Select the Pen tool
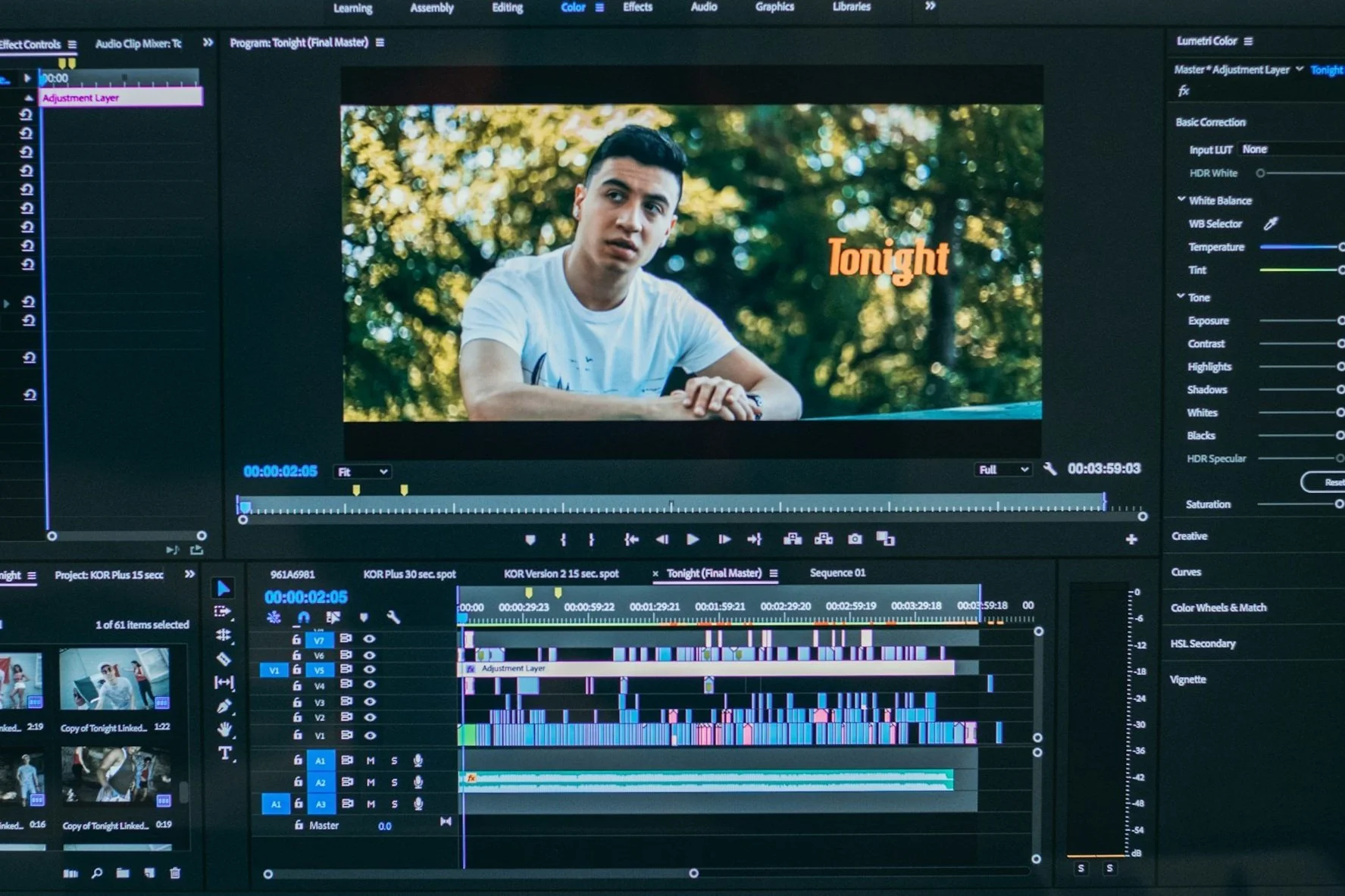 [x=224, y=704]
